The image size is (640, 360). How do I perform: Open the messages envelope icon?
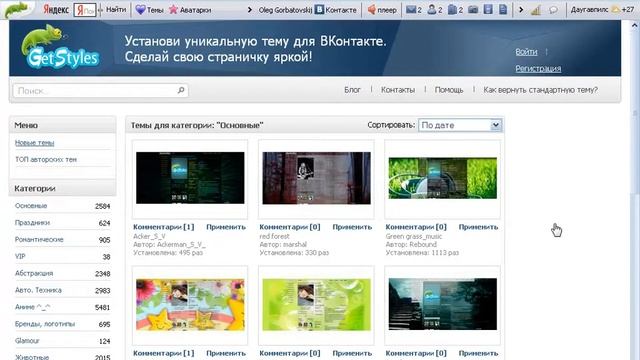click(x=411, y=9)
